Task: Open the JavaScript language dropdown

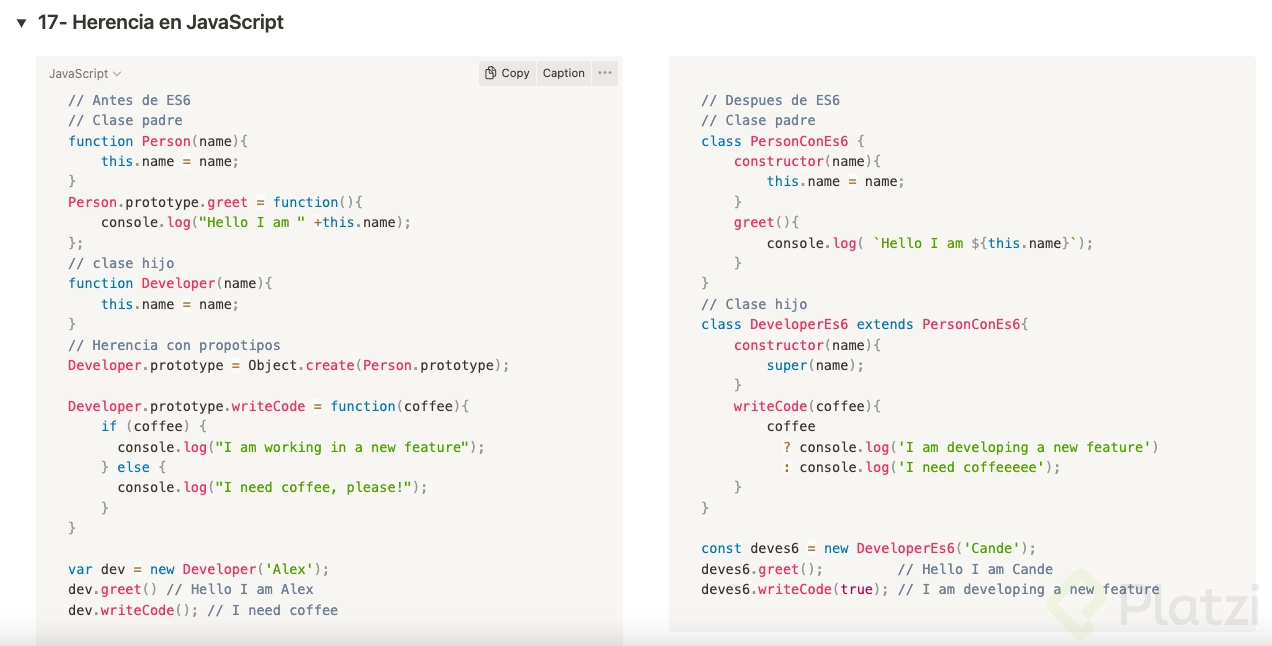Action: [x=85, y=74]
